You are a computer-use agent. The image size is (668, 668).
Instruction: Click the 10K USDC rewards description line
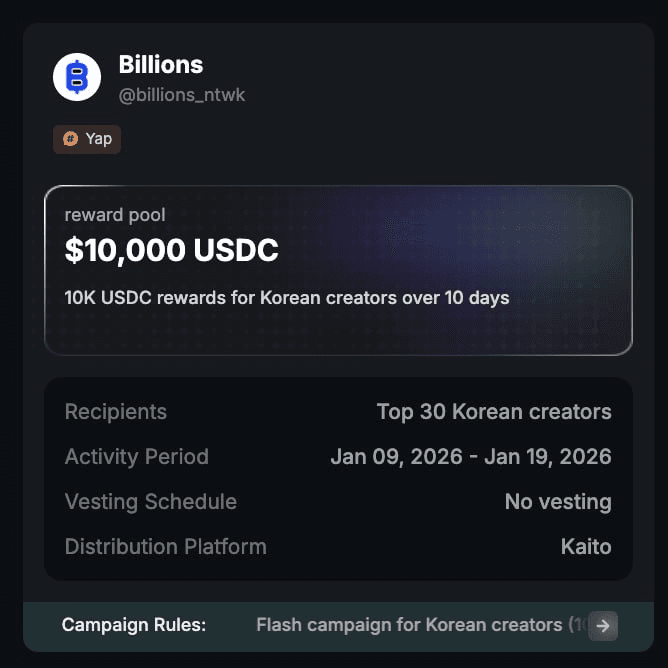click(287, 298)
